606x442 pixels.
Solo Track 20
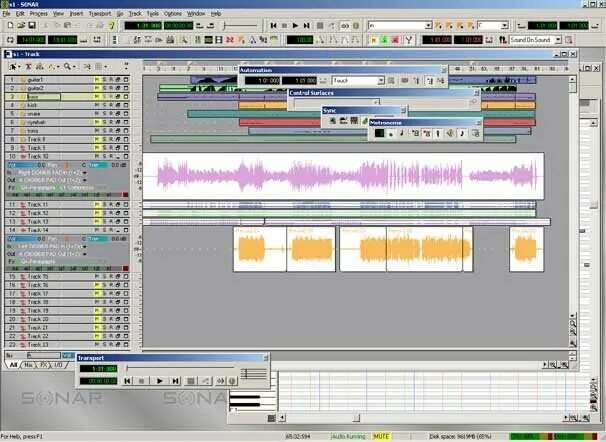(104, 319)
